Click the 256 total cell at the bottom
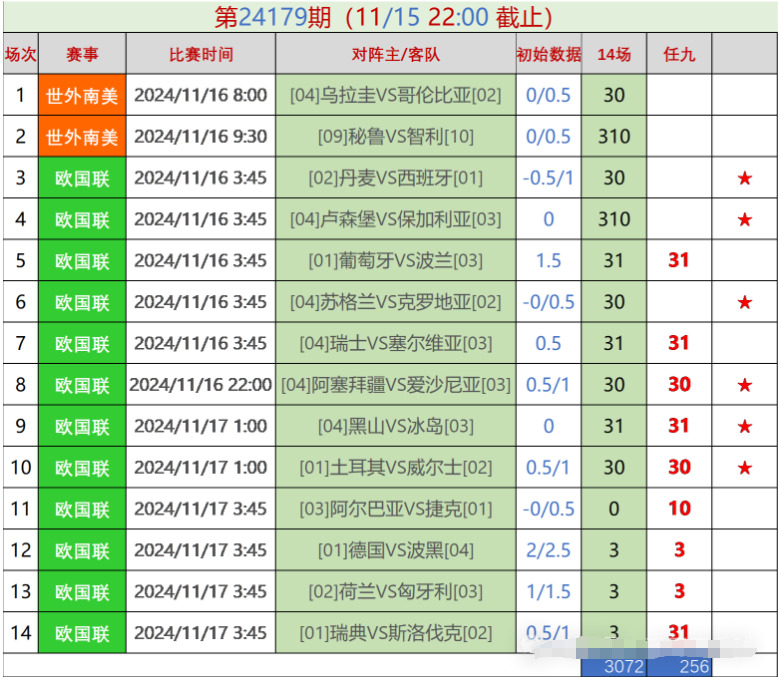This screenshot has width=779, height=677. click(x=679, y=666)
